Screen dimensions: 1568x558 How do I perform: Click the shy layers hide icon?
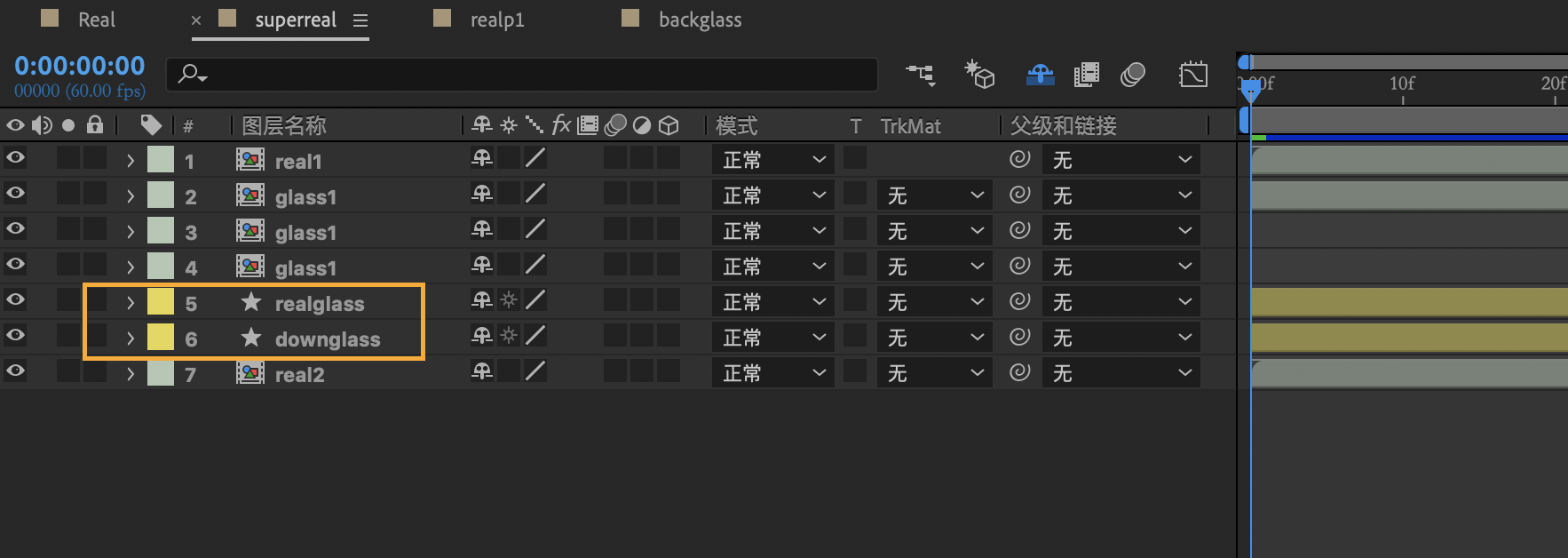1040,75
